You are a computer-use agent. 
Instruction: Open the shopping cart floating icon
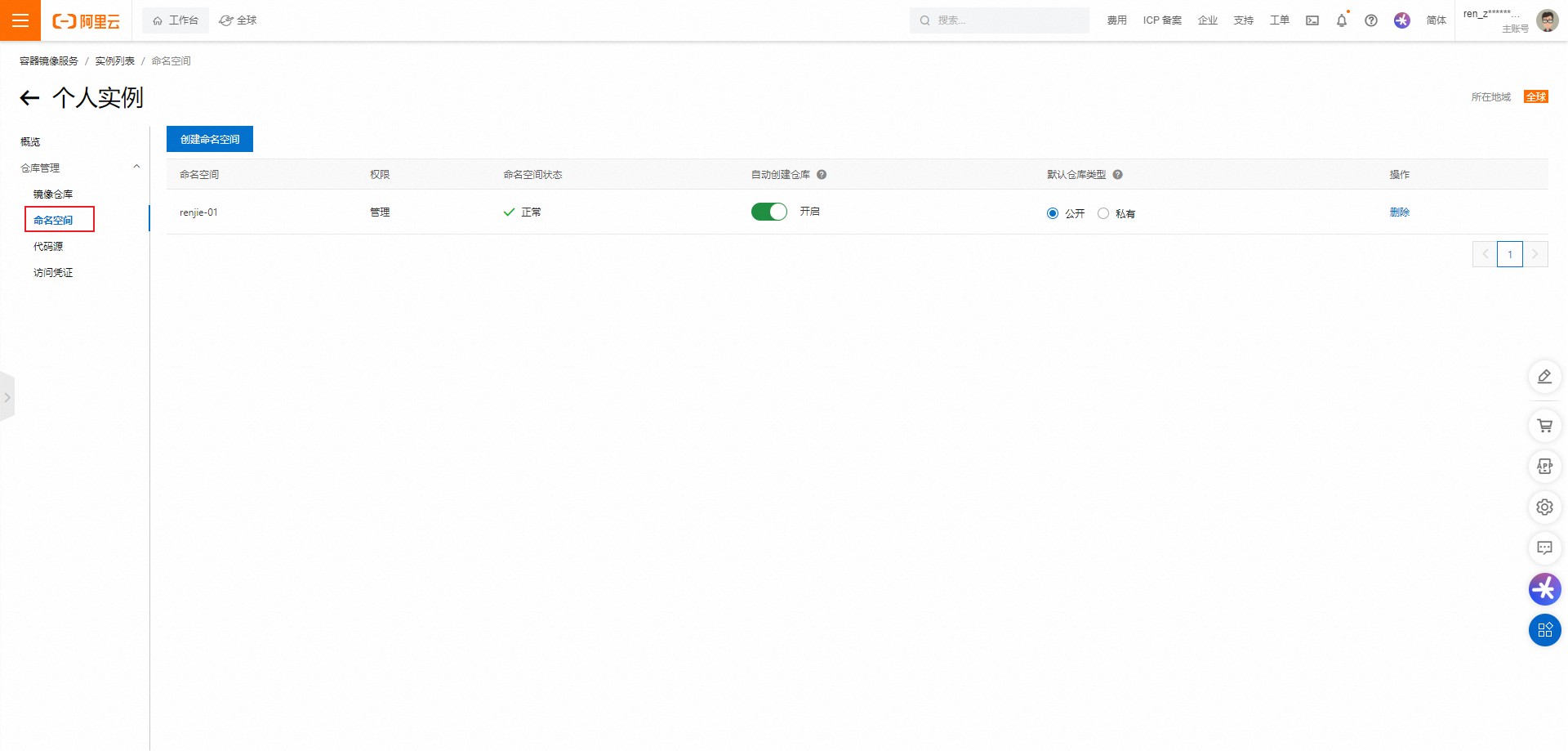(x=1544, y=426)
